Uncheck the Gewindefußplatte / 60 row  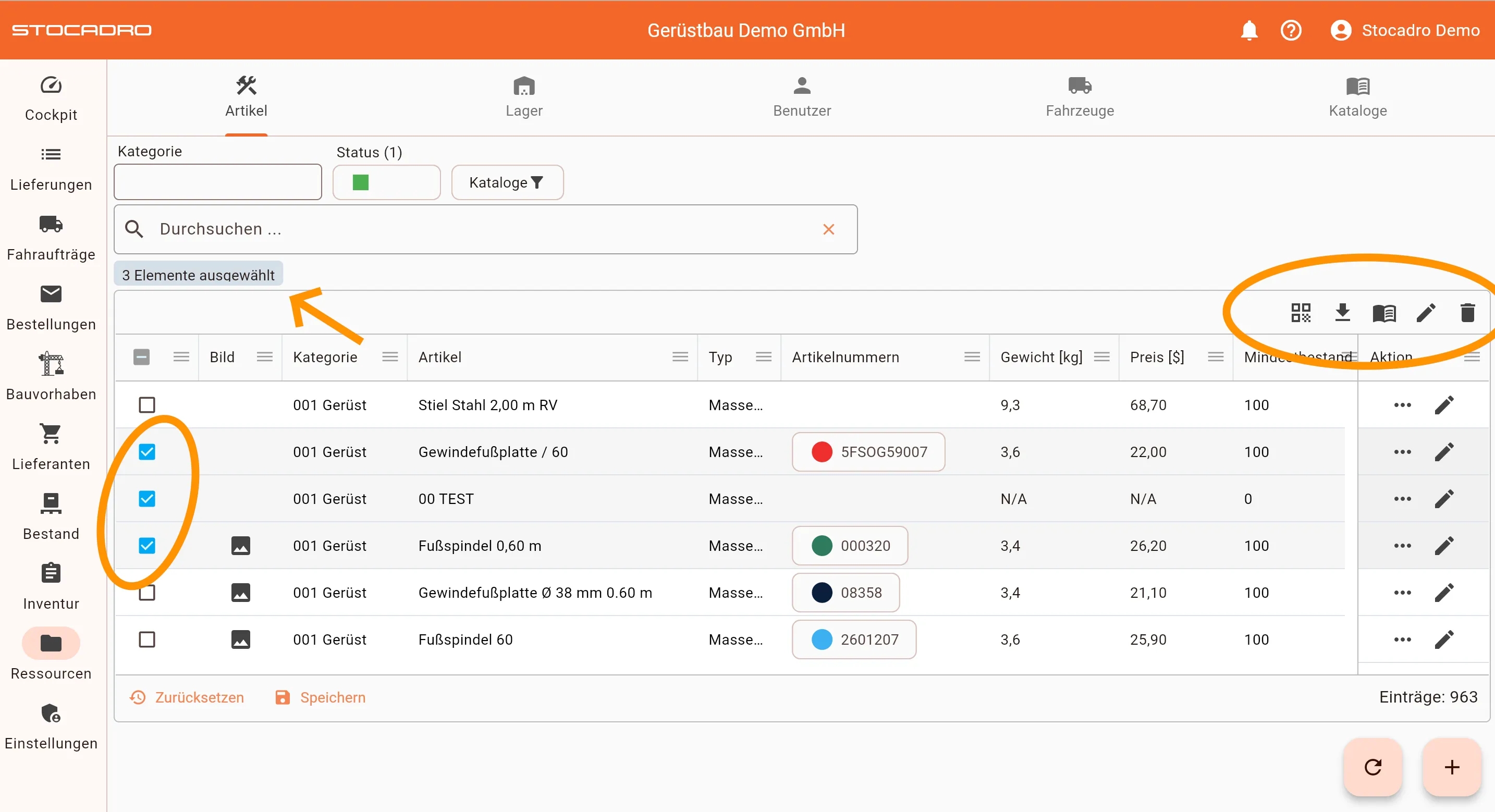(x=147, y=451)
